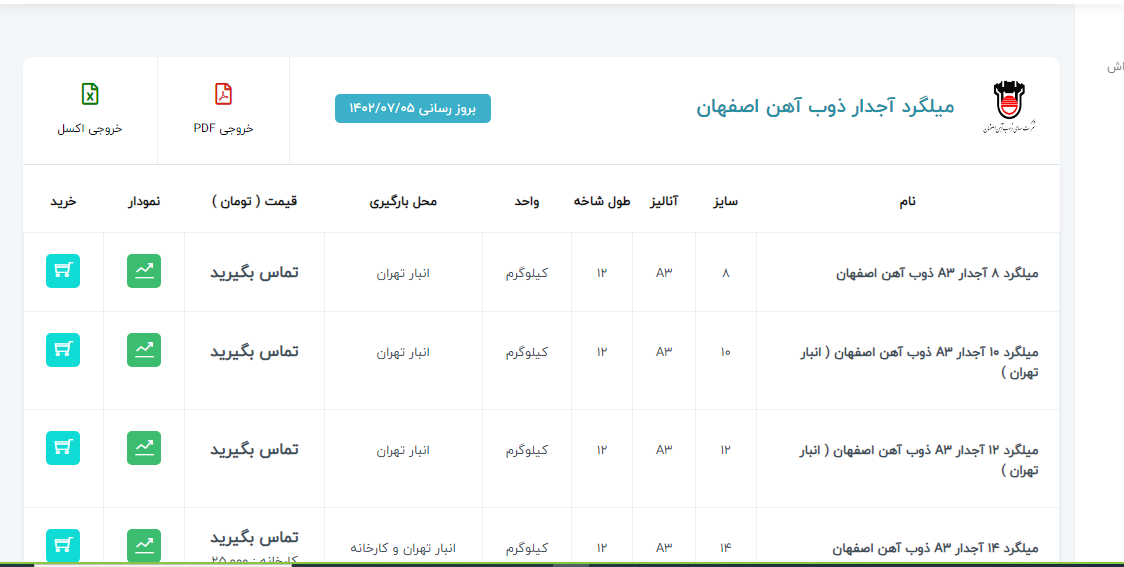Click the میلگرد آجدار ذوب آهن اصفهان heading

[825, 106]
